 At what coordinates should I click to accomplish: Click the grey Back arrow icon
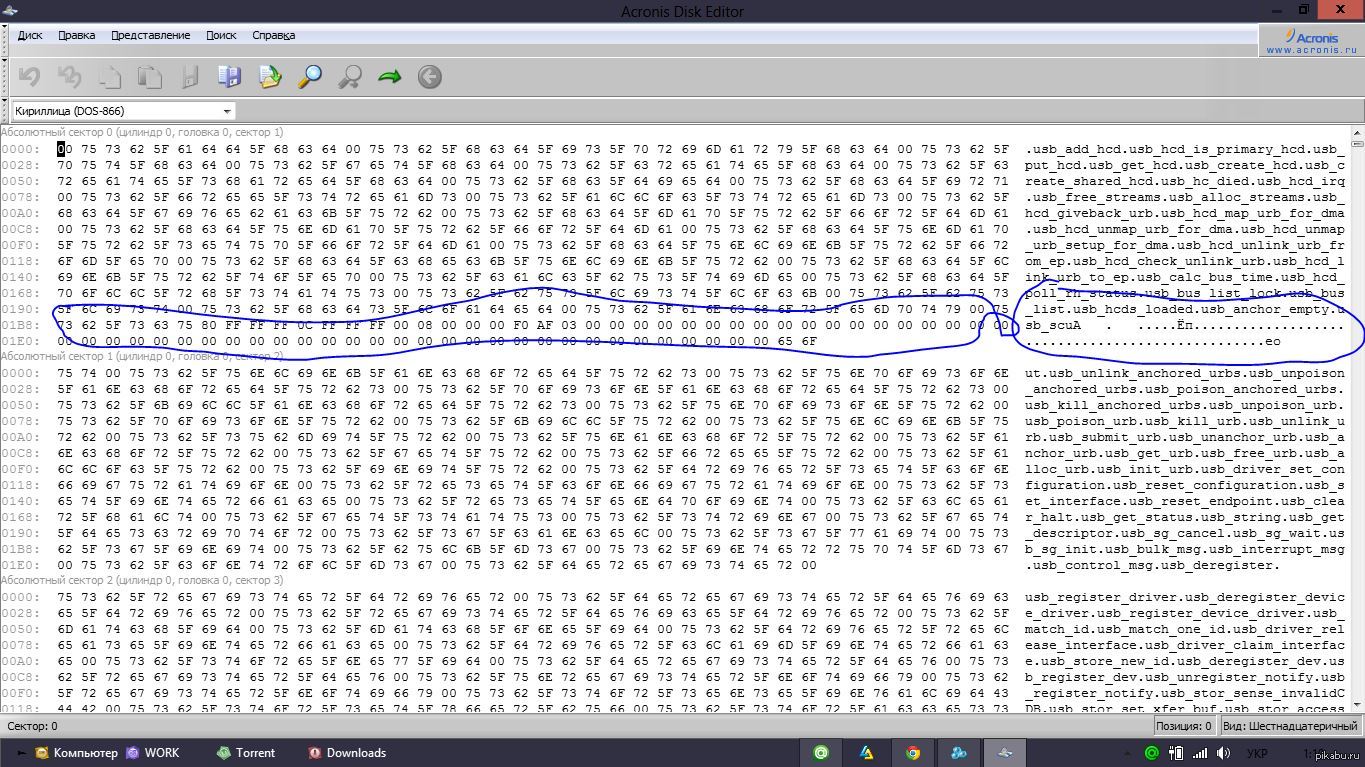coord(430,77)
